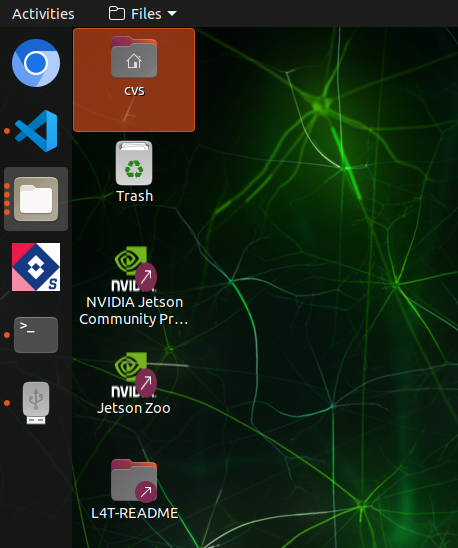Click the Jetson Zoo text label
This screenshot has width=458, height=548.
click(134, 408)
